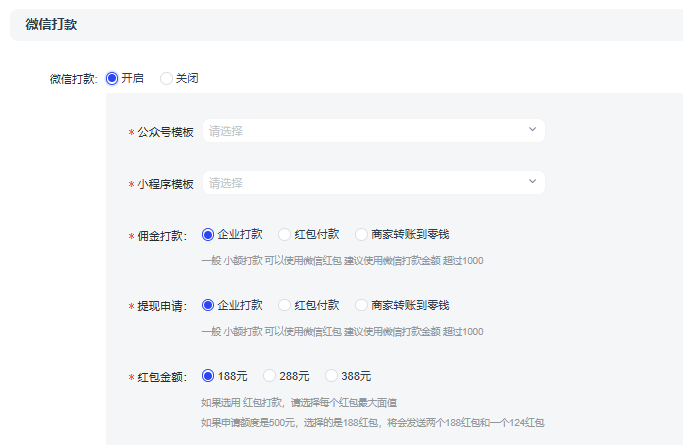Set 红包金额 to 188元
Viewport: 683px width, 445px height.
click(209, 376)
